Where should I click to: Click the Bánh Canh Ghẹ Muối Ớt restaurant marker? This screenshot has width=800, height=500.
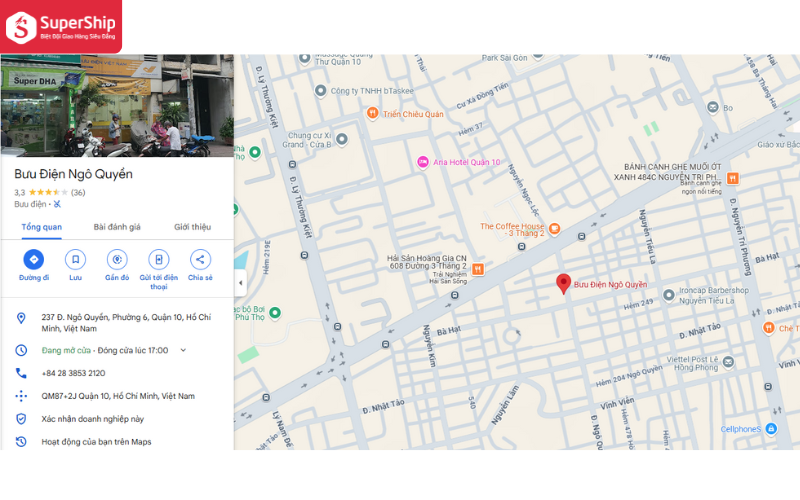click(x=733, y=178)
